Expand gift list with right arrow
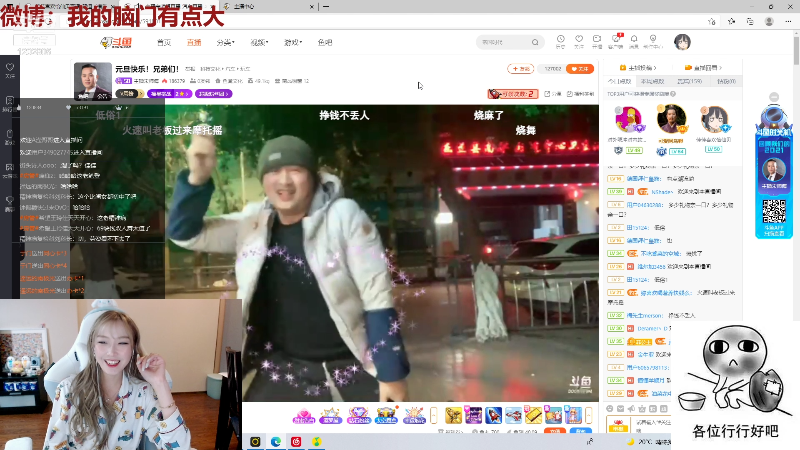Screen dimensions: 800x450 (x=588, y=415)
